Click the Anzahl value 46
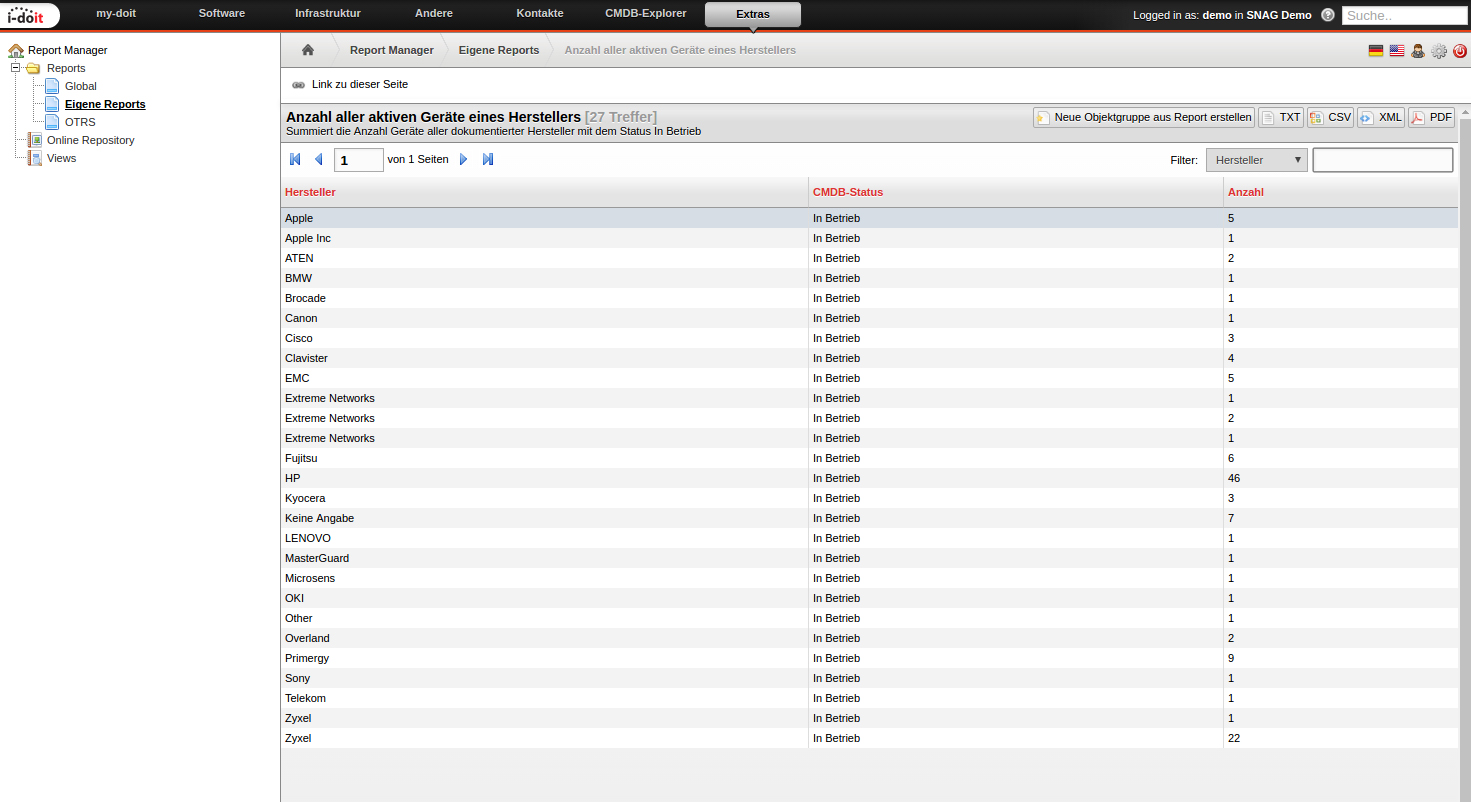The width and height of the screenshot is (1471, 802). point(1234,478)
